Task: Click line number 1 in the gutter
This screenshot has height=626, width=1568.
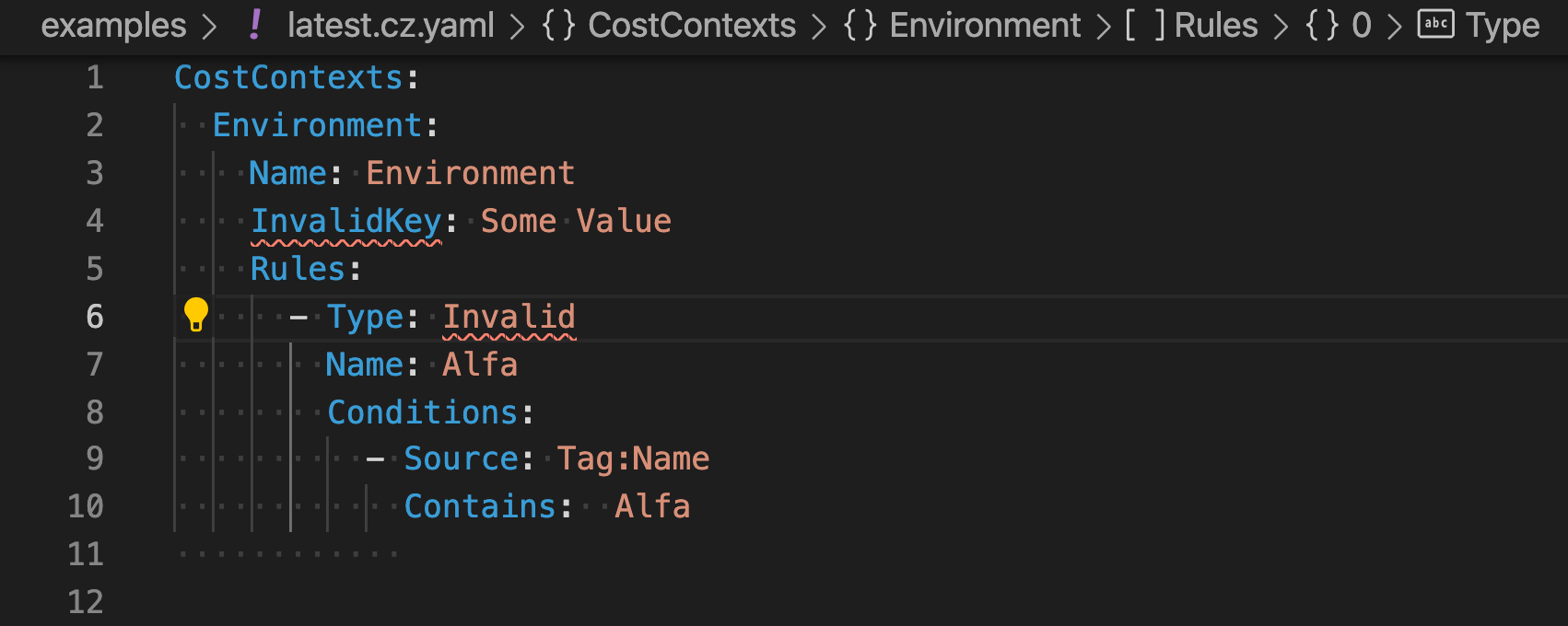Action: coord(94,77)
